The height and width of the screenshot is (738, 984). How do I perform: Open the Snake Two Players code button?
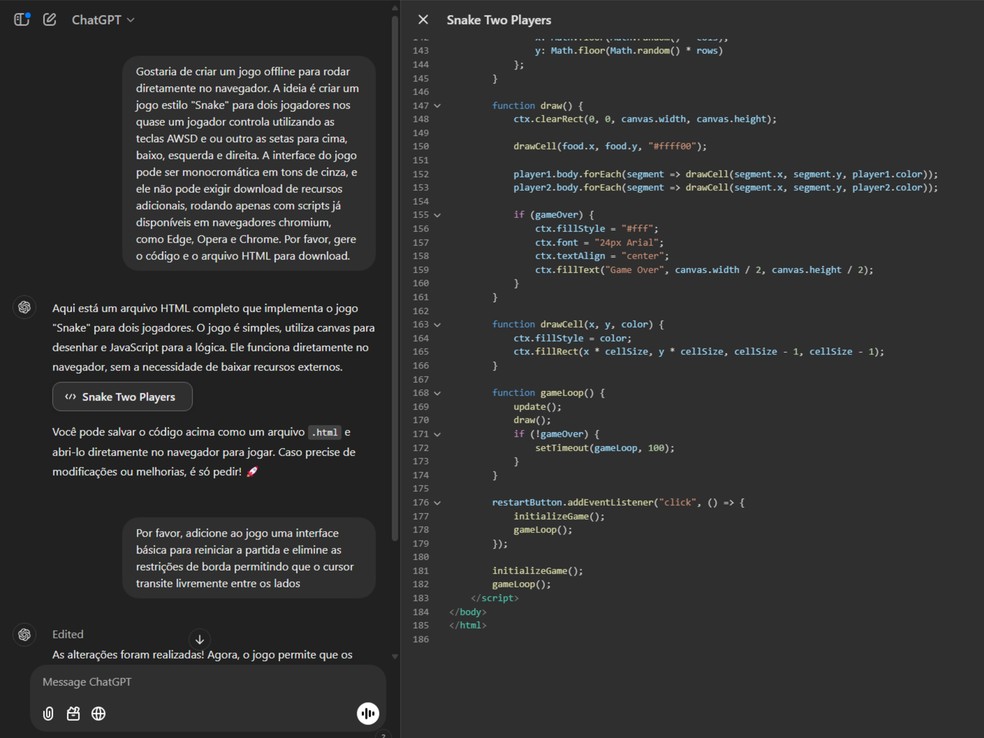(122, 397)
